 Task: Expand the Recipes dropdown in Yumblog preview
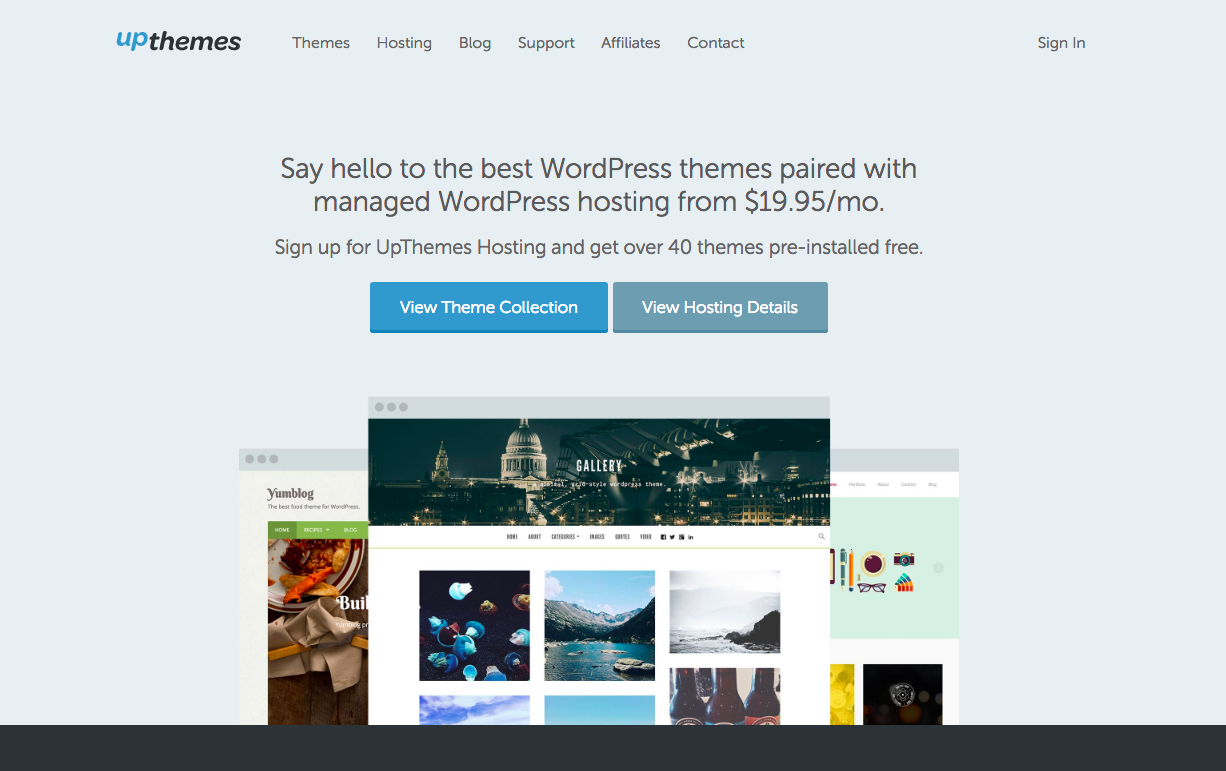tap(315, 529)
